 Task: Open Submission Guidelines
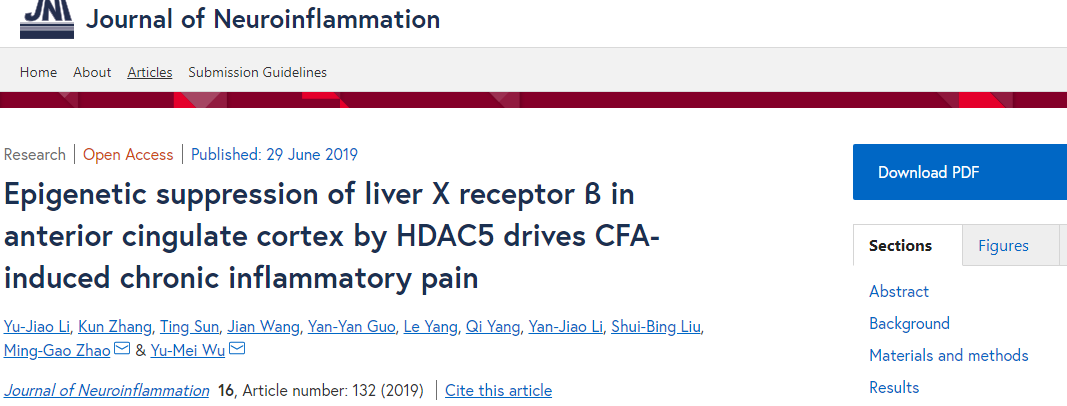(x=257, y=72)
